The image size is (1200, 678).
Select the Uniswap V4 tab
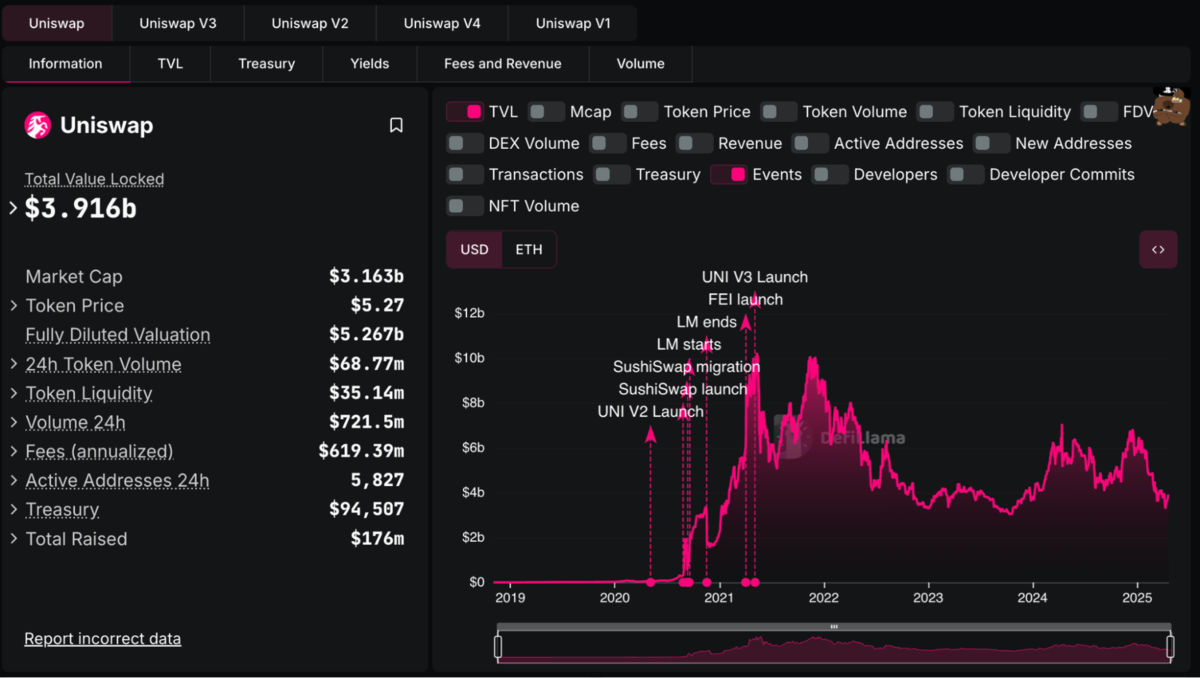pos(442,22)
